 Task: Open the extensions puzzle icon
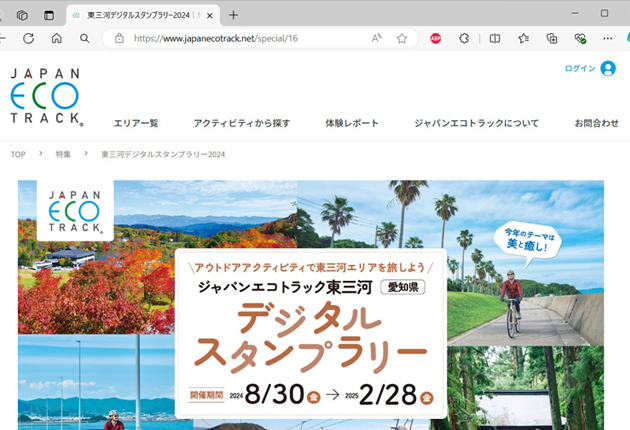point(464,38)
